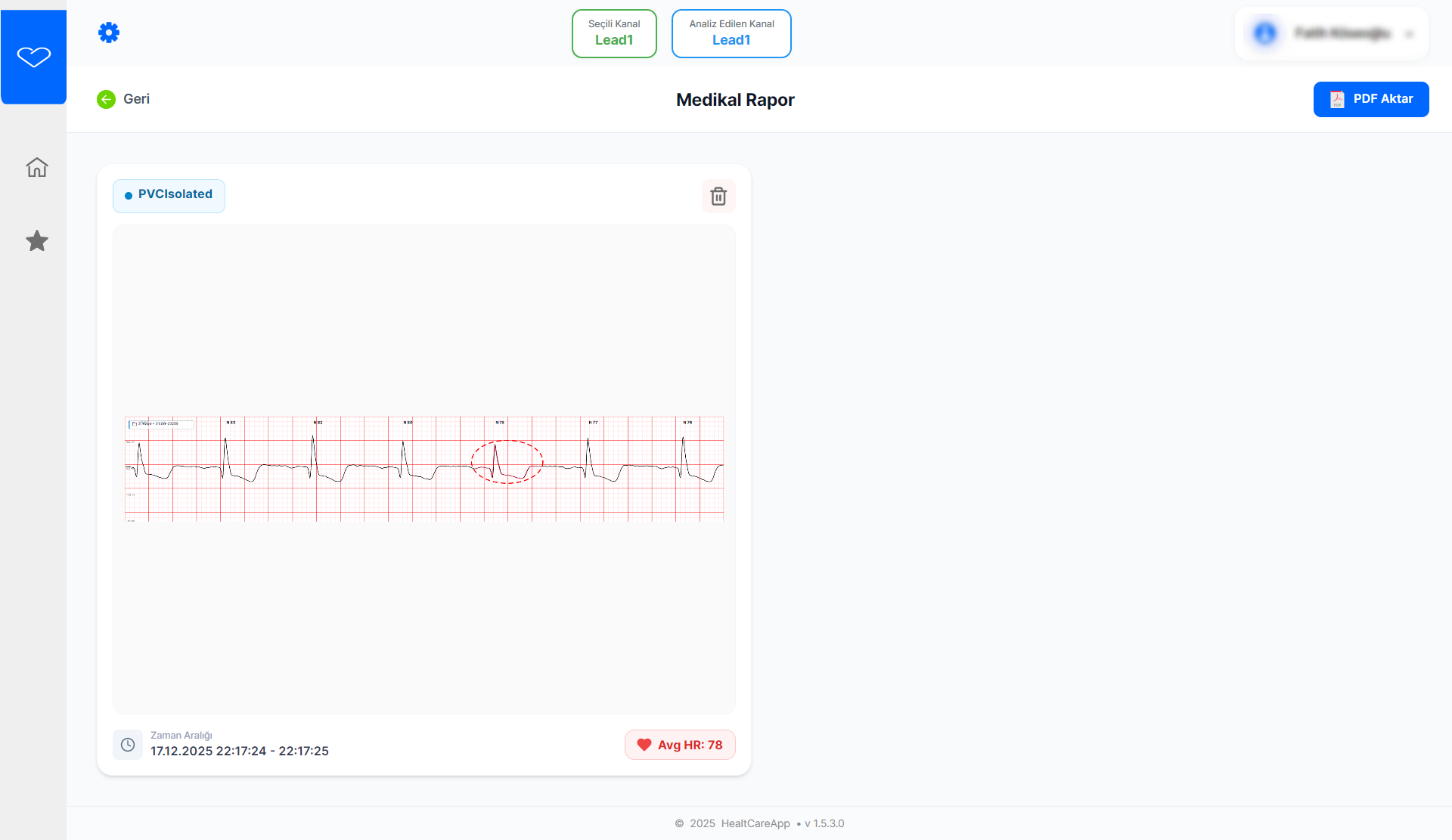Open the Seçili Kanal Lead1 selector
Screen dimensions: 1452x840
614,33
